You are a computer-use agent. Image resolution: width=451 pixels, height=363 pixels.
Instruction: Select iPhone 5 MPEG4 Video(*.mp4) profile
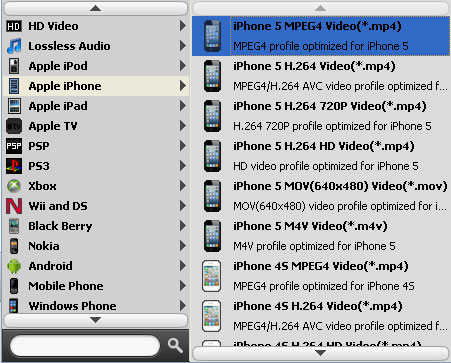[x=321, y=36]
